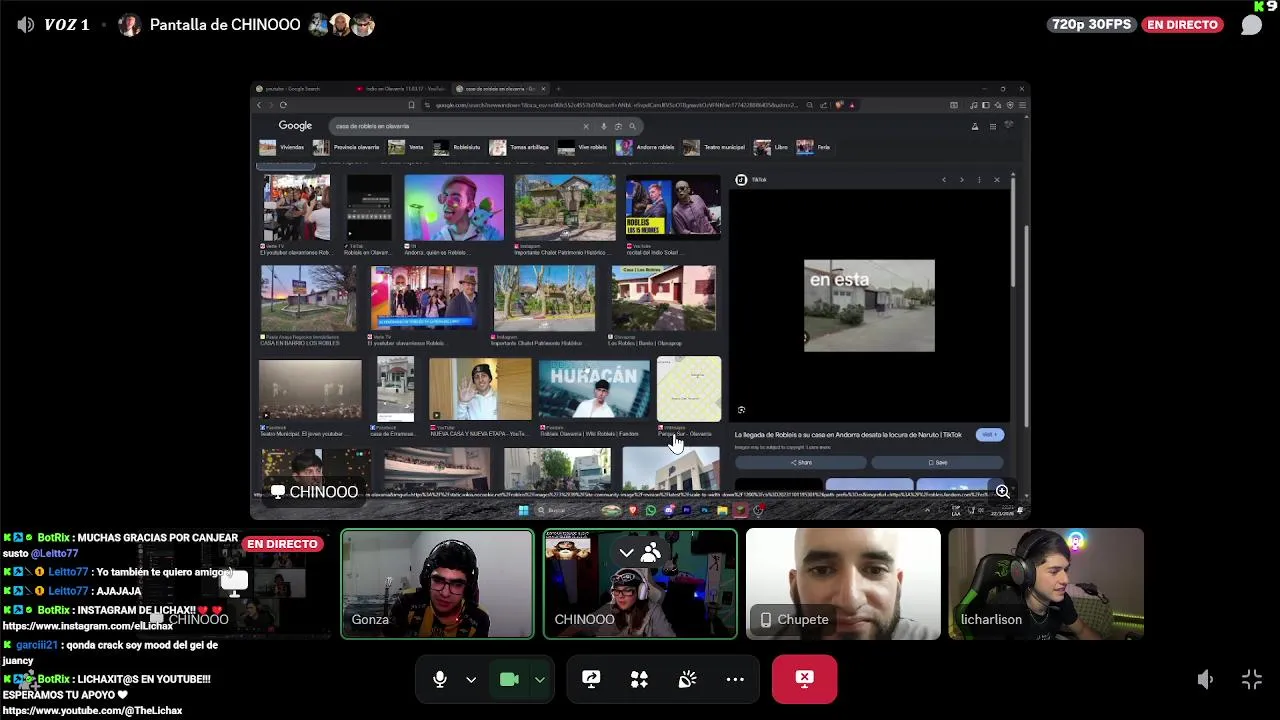The height and width of the screenshot is (720, 1280).
Task: Select the Viviendas filter chip
Action: (282, 147)
